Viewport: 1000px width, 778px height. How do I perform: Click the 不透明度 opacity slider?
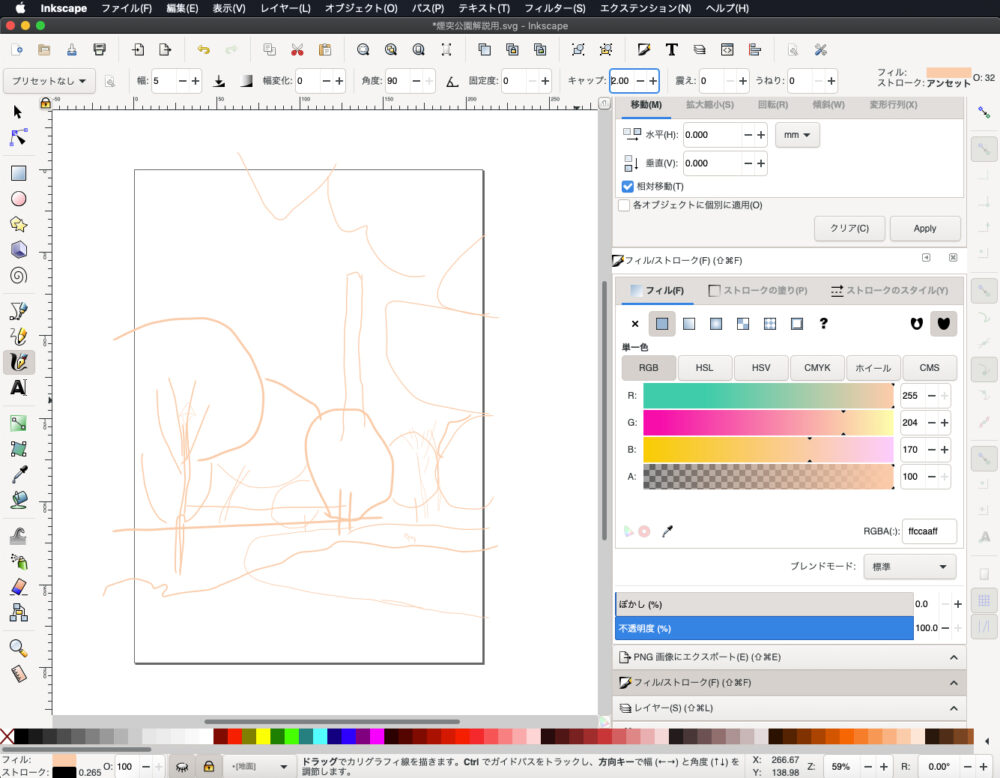point(763,628)
